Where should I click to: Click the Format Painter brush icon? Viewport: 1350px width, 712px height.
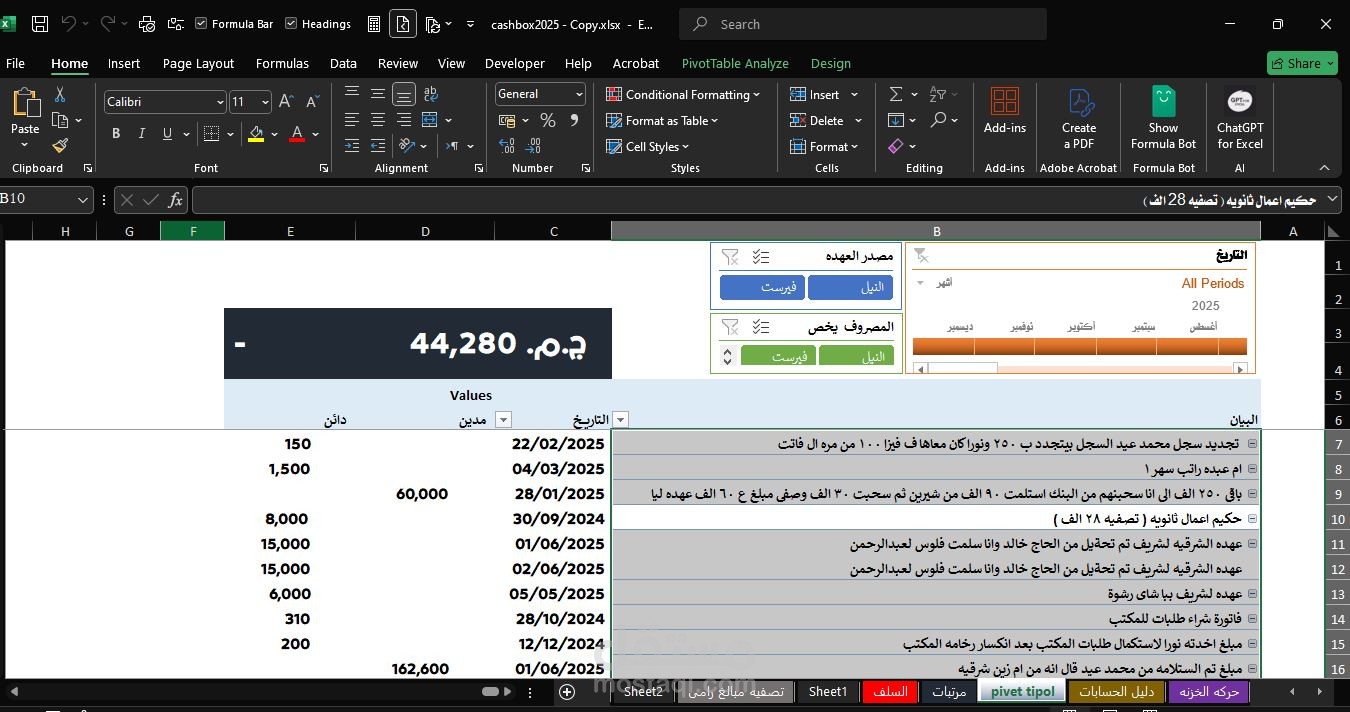pos(60,146)
